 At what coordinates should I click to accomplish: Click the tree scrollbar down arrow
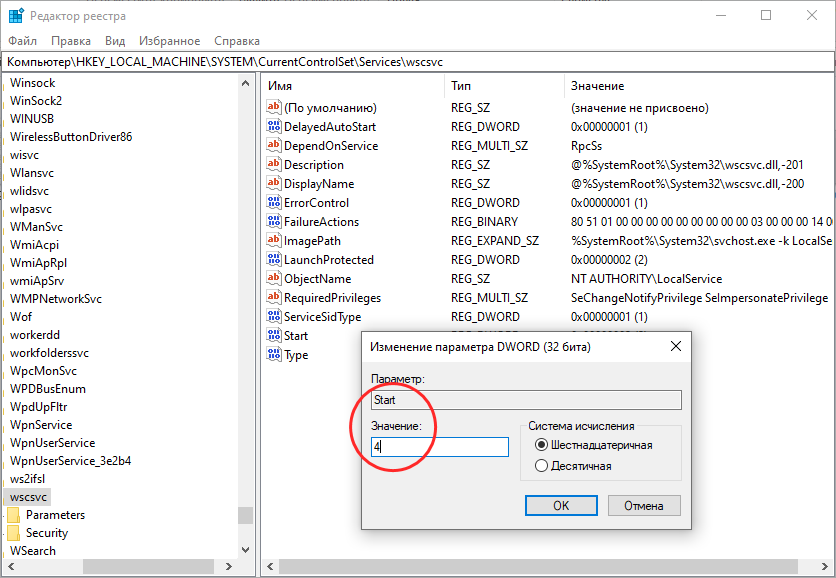coord(245,550)
